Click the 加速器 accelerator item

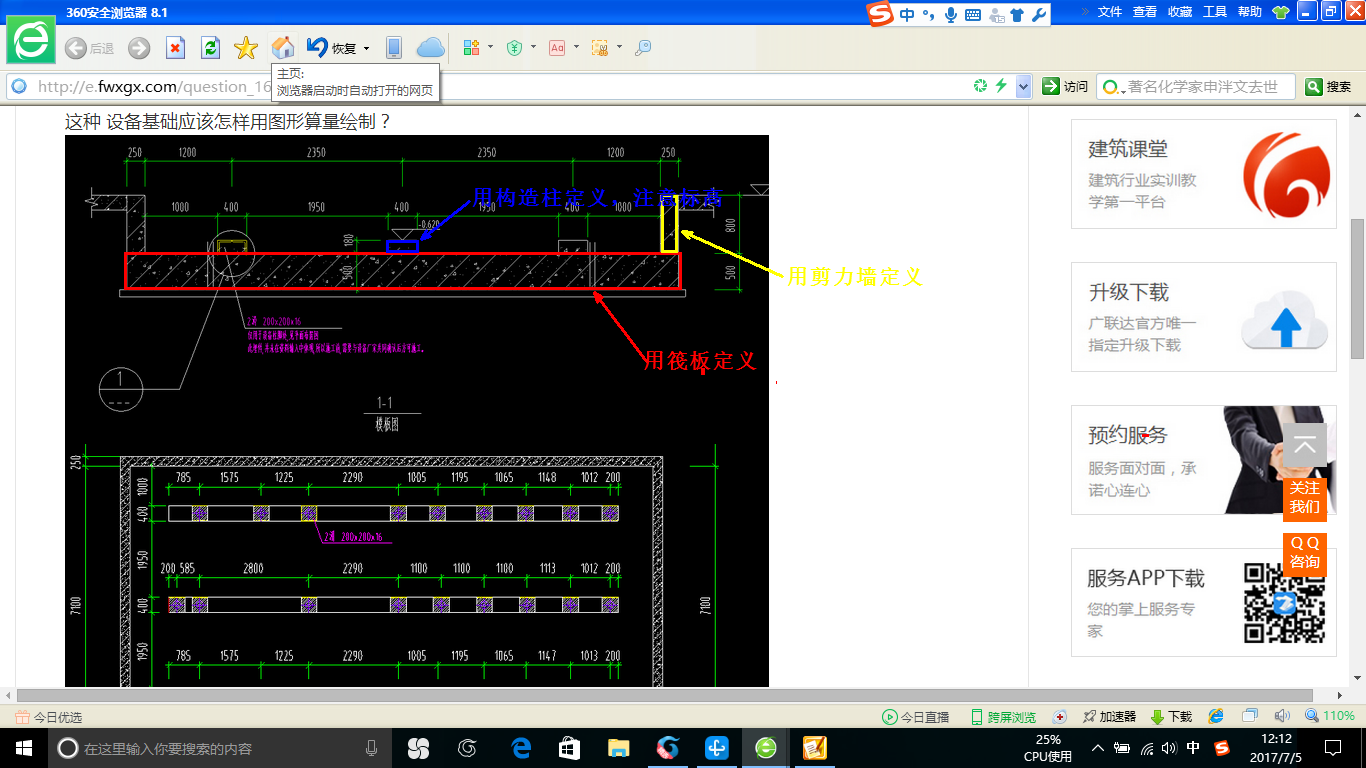[1108, 717]
